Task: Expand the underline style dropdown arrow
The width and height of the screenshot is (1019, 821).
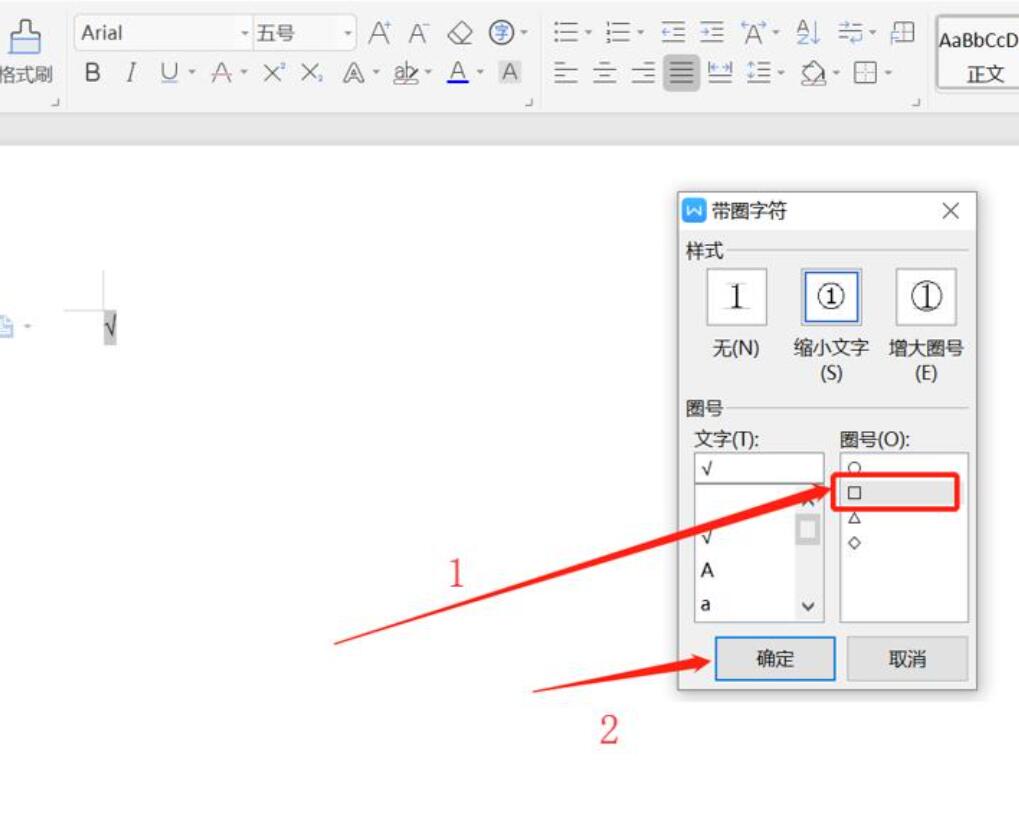Action: (x=192, y=72)
